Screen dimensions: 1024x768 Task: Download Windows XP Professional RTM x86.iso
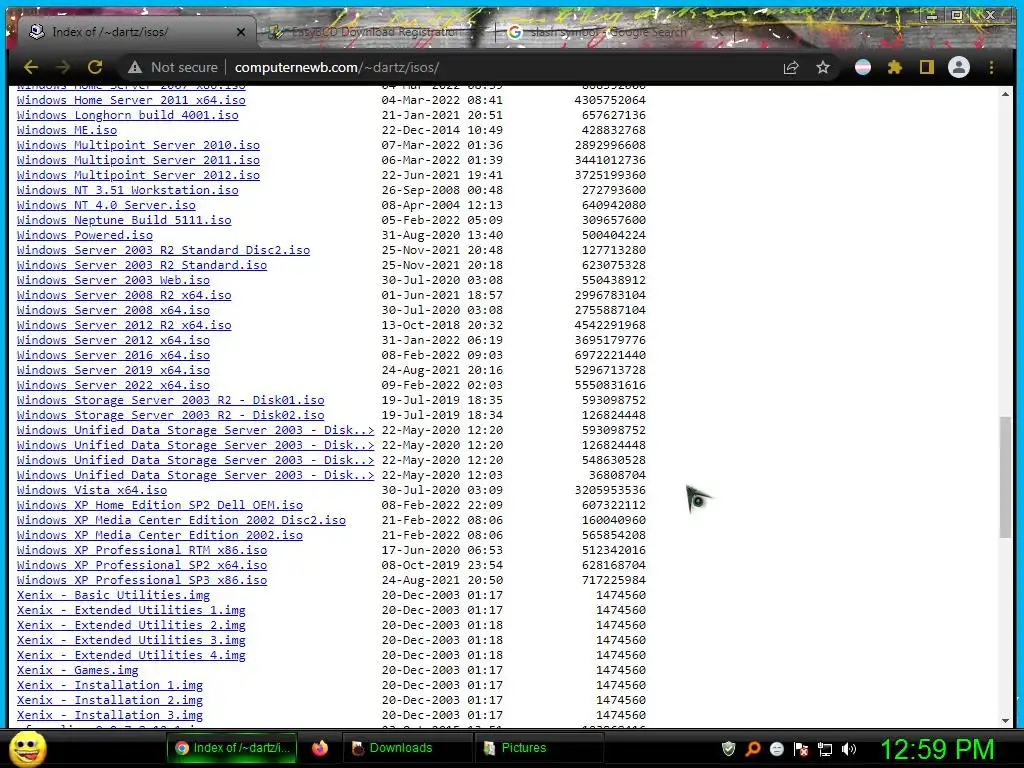[x=142, y=551]
